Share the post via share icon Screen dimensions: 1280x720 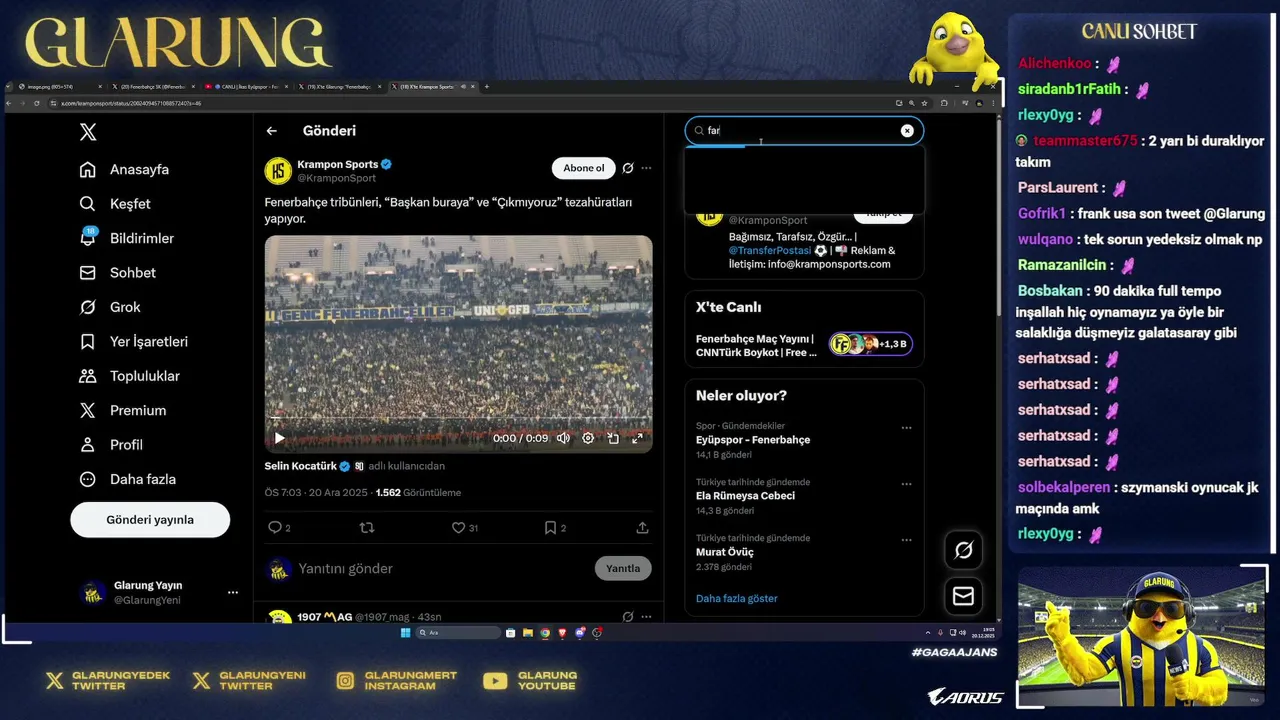click(x=642, y=528)
